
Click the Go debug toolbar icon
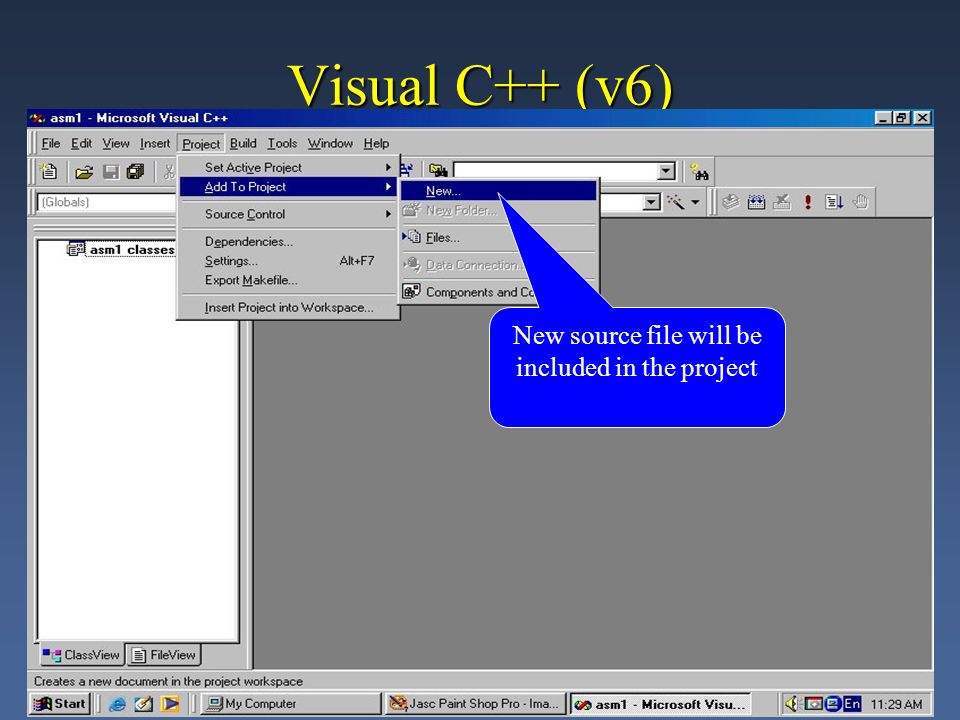click(834, 201)
